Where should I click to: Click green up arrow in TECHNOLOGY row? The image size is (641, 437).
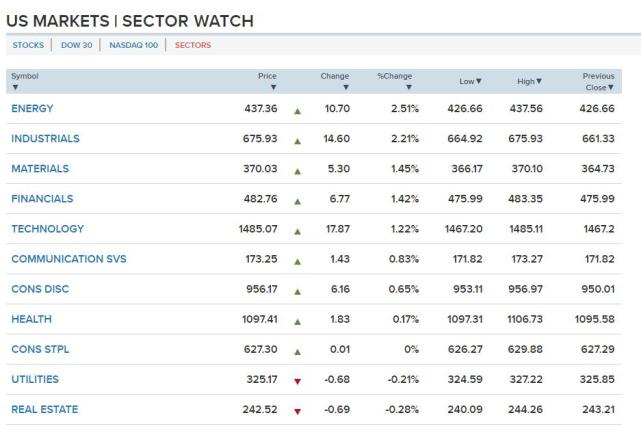click(x=297, y=230)
